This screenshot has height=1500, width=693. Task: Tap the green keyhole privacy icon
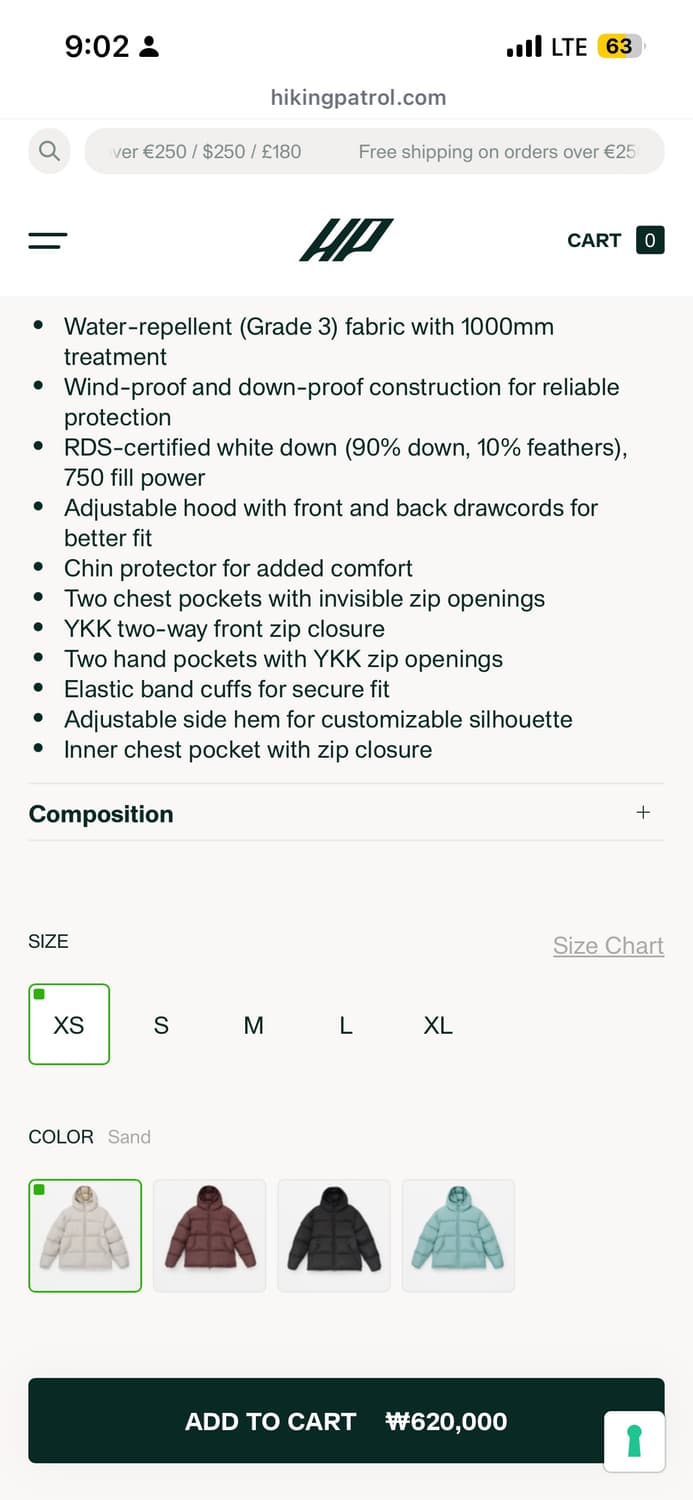click(634, 1441)
